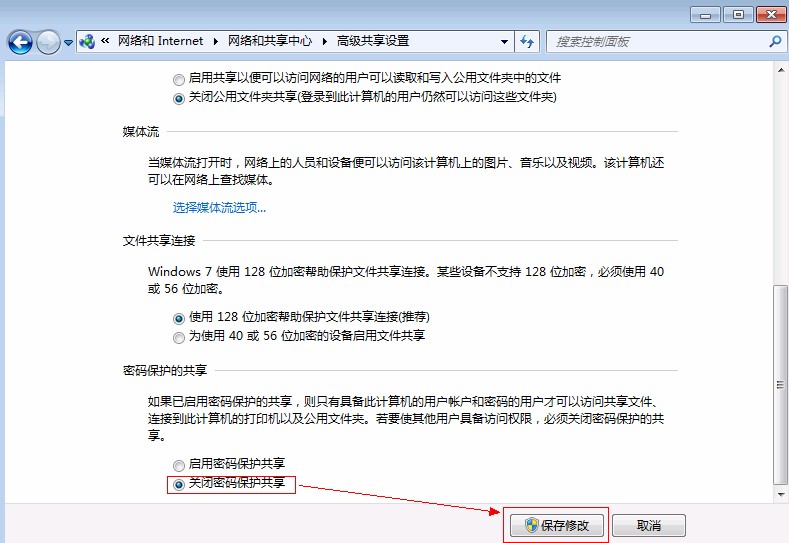Select 关闭密码保护共享 radio option
Screen dimensions: 789x543
pos(179,484)
